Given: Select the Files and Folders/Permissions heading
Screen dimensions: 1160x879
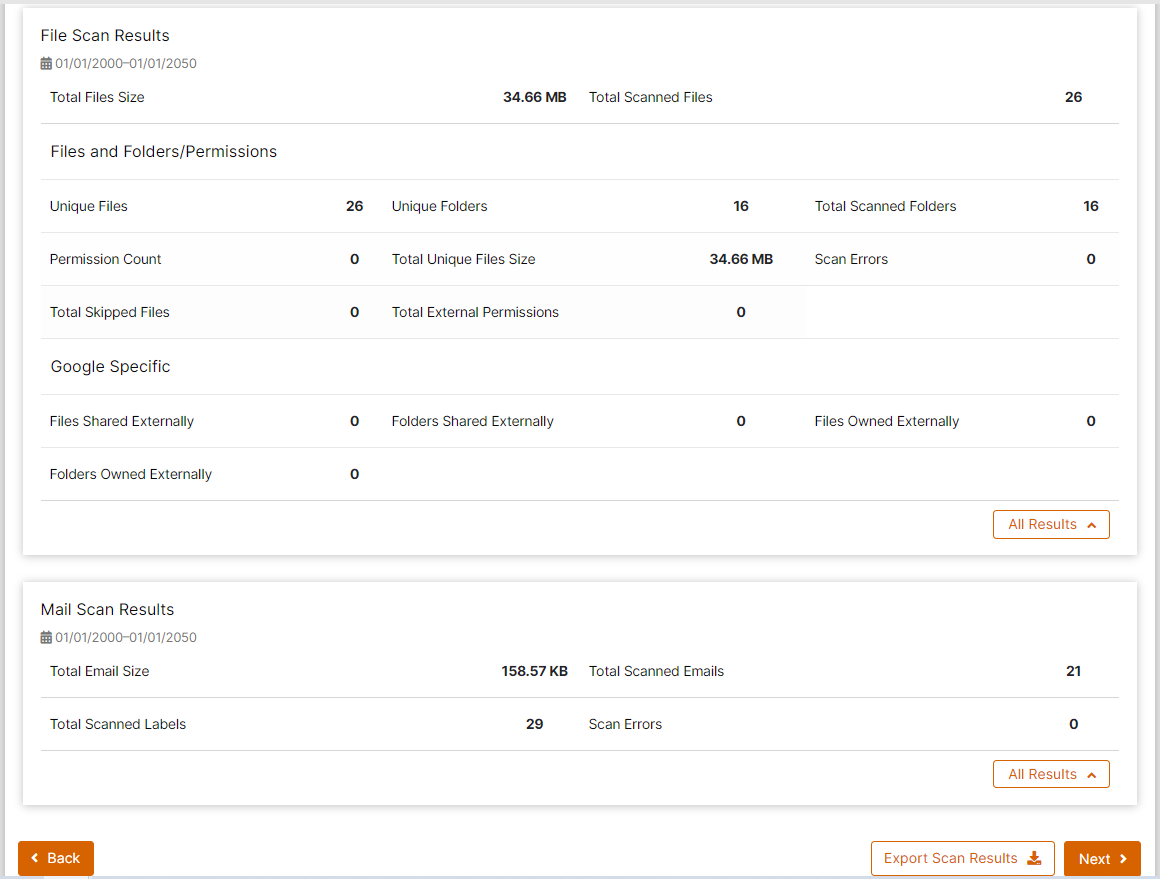Looking at the screenshot, I should click(x=164, y=151).
